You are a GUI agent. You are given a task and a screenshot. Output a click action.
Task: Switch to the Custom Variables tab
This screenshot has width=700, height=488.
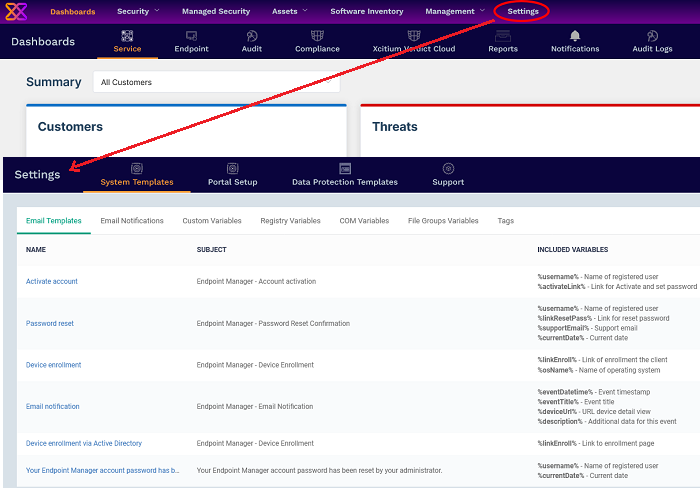(x=212, y=221)
